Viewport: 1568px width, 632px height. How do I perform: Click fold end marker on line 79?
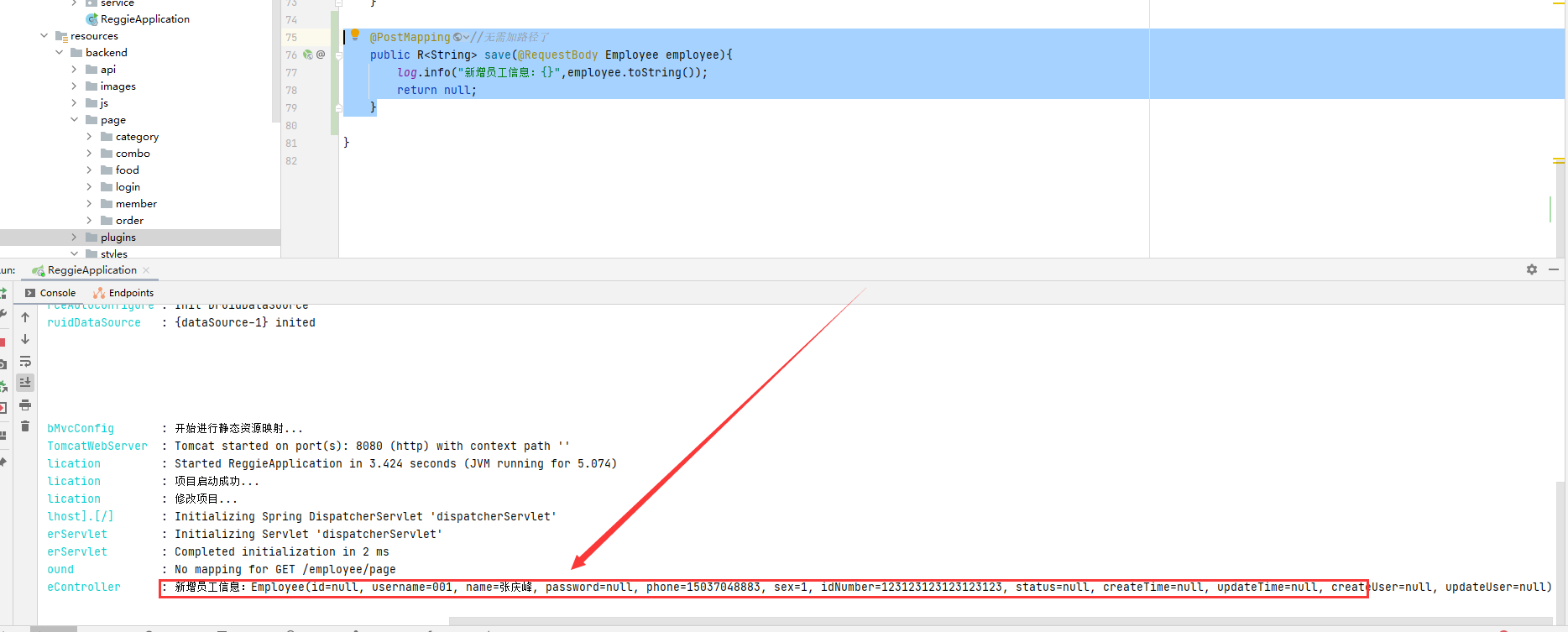[x=338, y=107]
